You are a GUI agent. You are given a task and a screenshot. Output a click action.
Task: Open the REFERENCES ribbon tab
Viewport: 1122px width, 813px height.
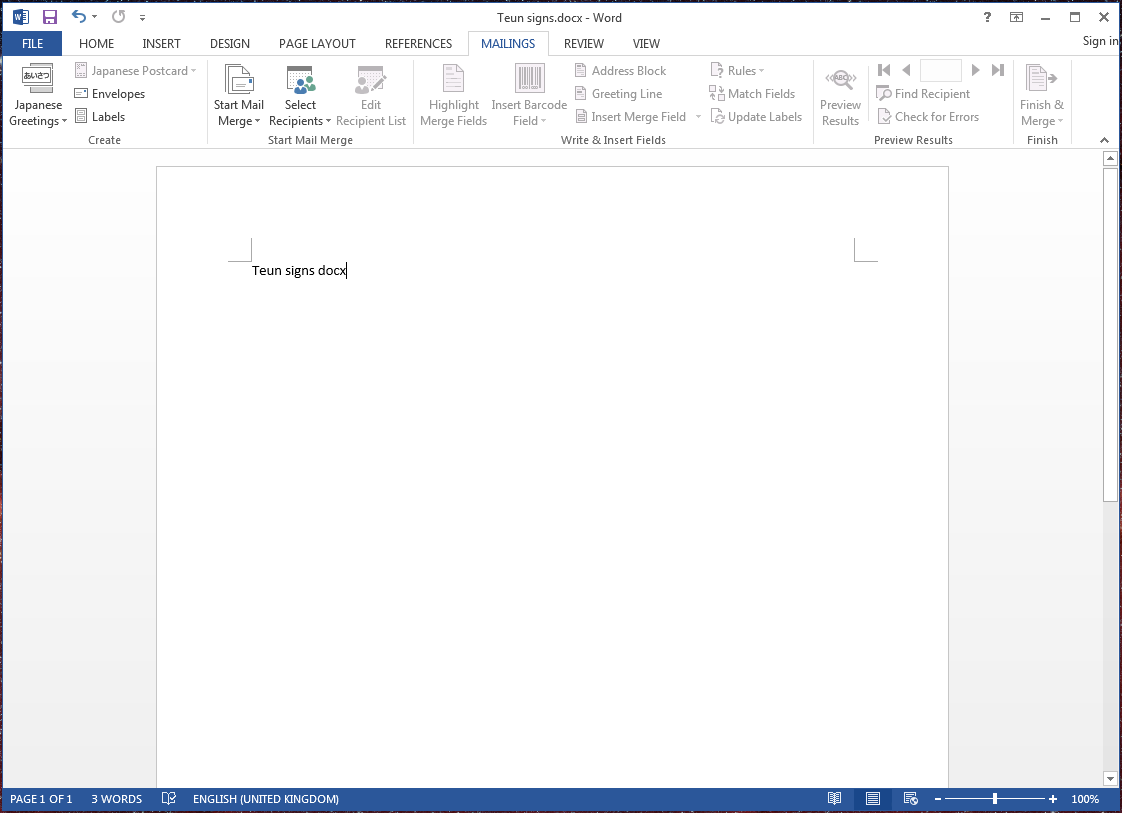(x=418, y=44)
